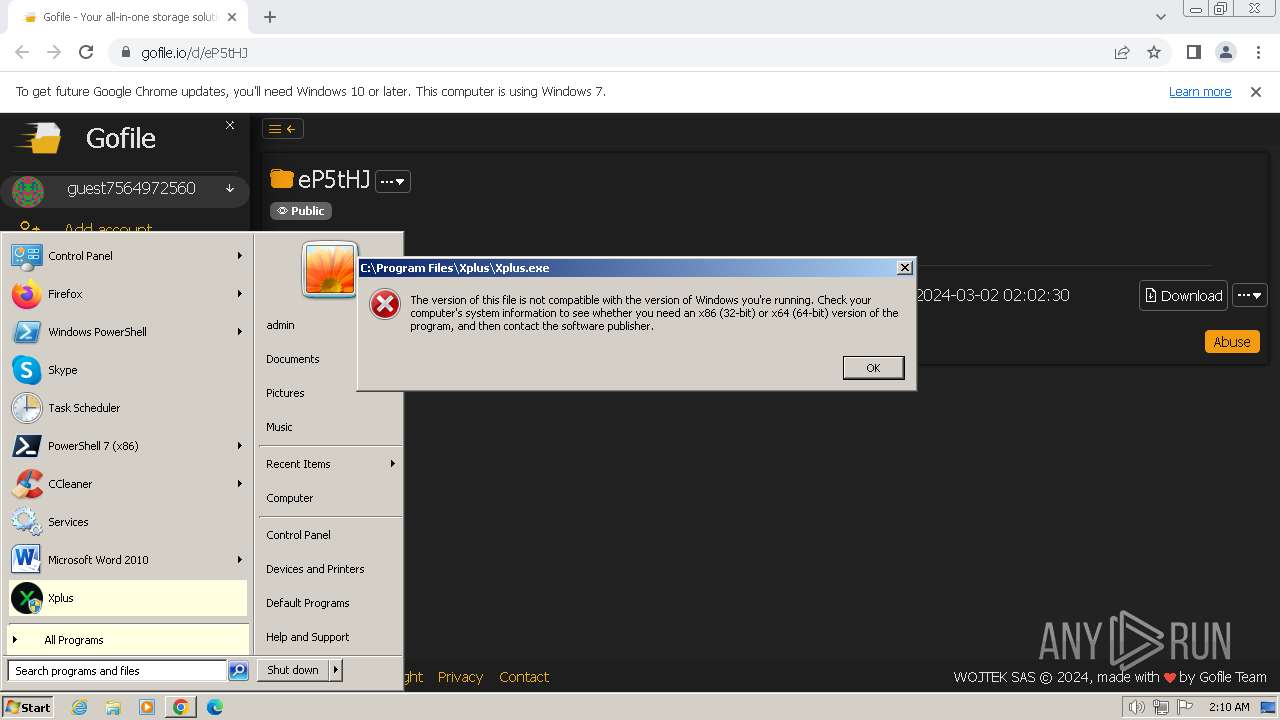This screenshot has height=720, width=1280.
Task: Open a new Chrome tab
Action: click(270, 17)
